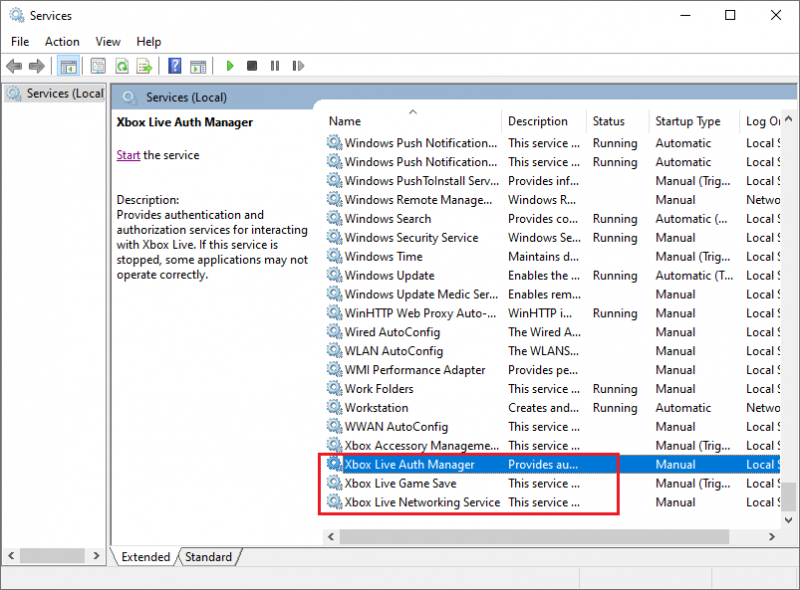Click the green Start Service toolbar icon
The width and height of the screenshot is (800, 590).
[x=230, y=66]
